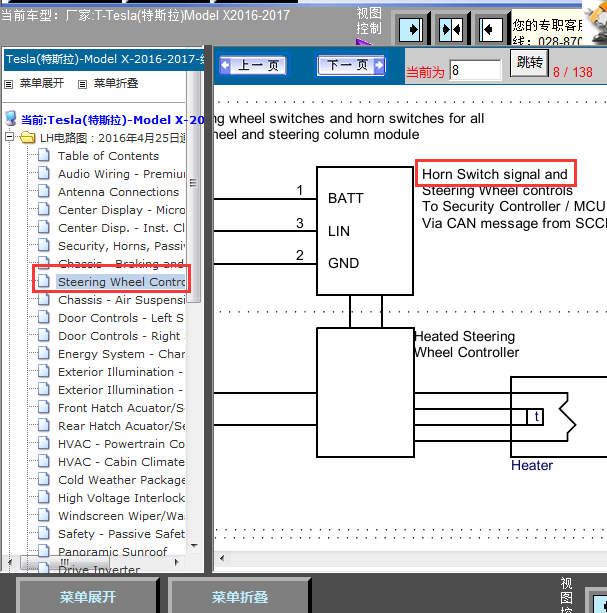
Task: Click 菜单折叠 link in the tree header
Action: 116,83
